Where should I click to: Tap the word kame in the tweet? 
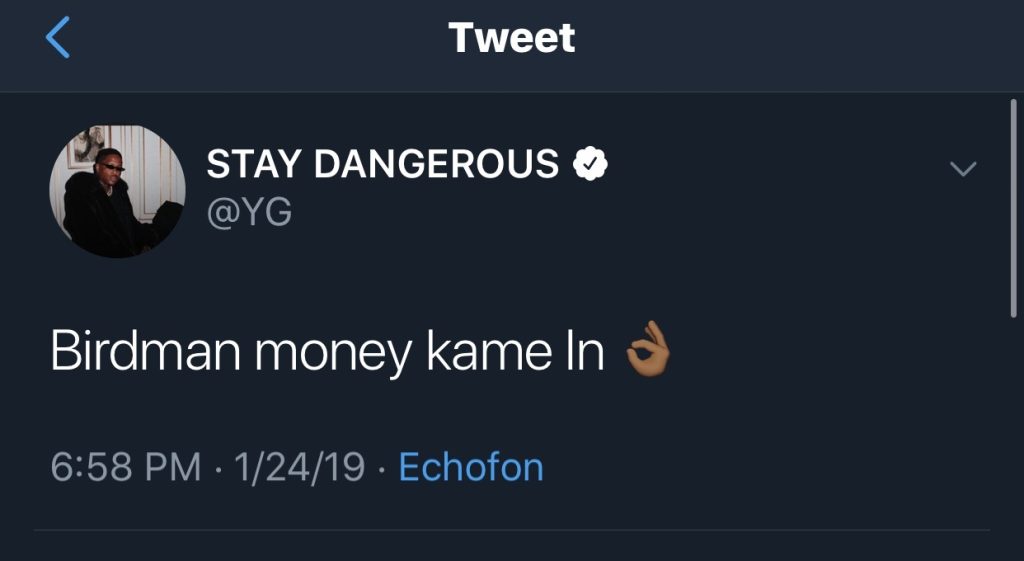[489, 351]
